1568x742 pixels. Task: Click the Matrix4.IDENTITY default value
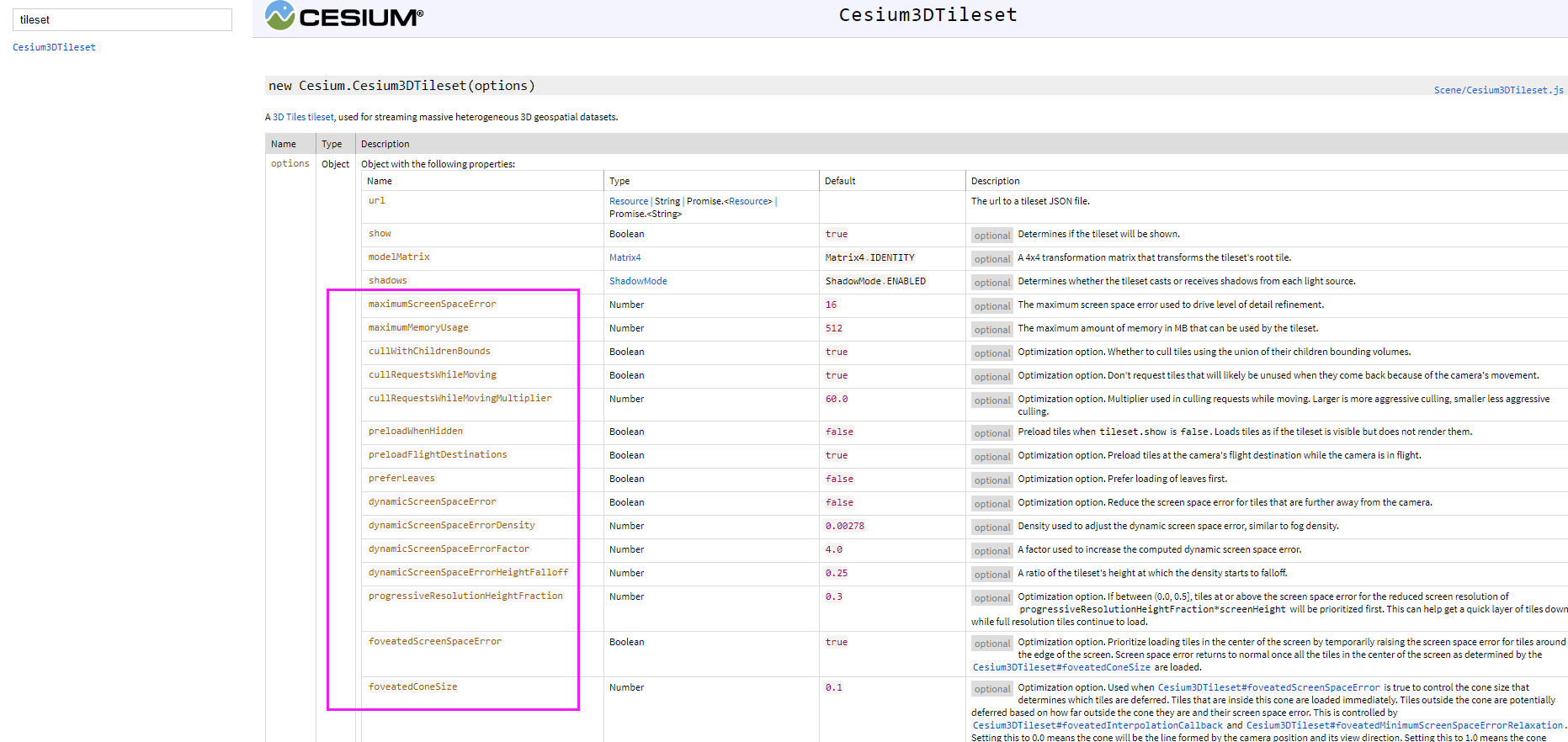click(x=869, y=257)
